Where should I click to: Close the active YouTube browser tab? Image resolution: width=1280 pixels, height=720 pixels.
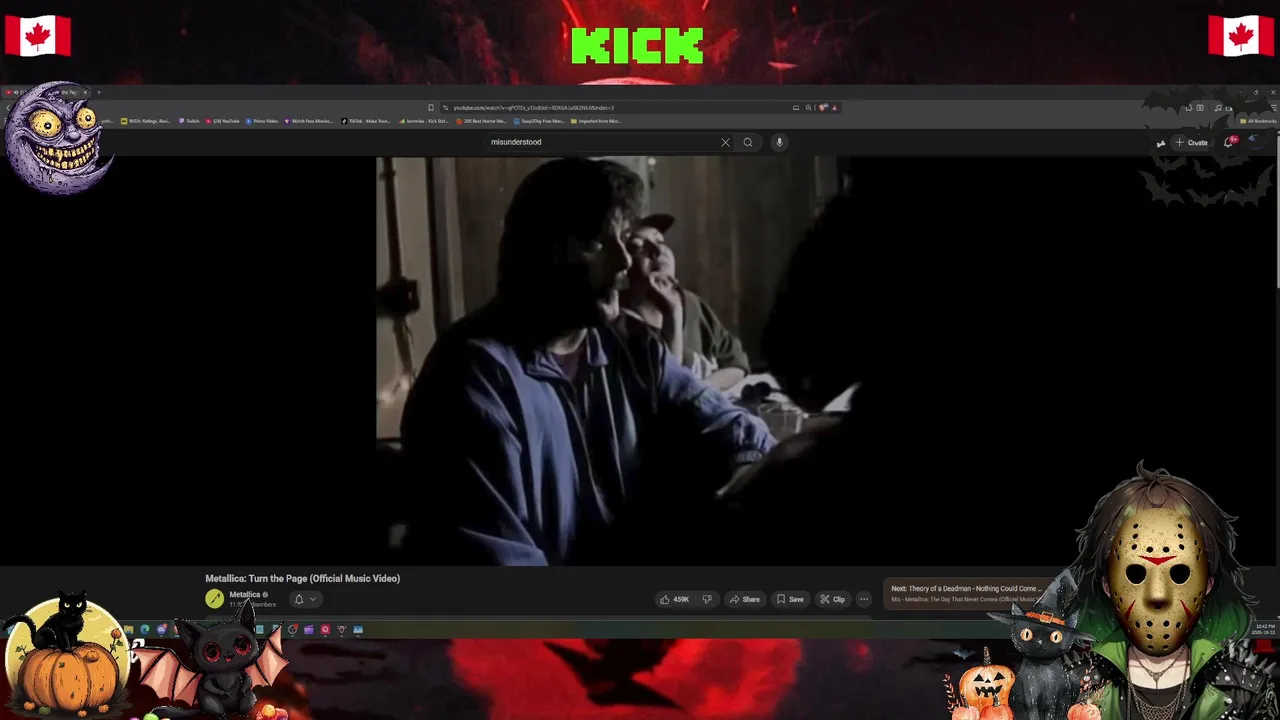click(x=85, y=92)
